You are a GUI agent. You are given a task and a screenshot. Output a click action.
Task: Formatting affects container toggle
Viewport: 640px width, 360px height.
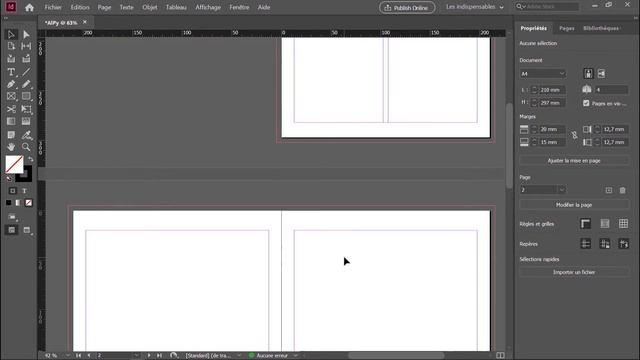coord(13,191)
